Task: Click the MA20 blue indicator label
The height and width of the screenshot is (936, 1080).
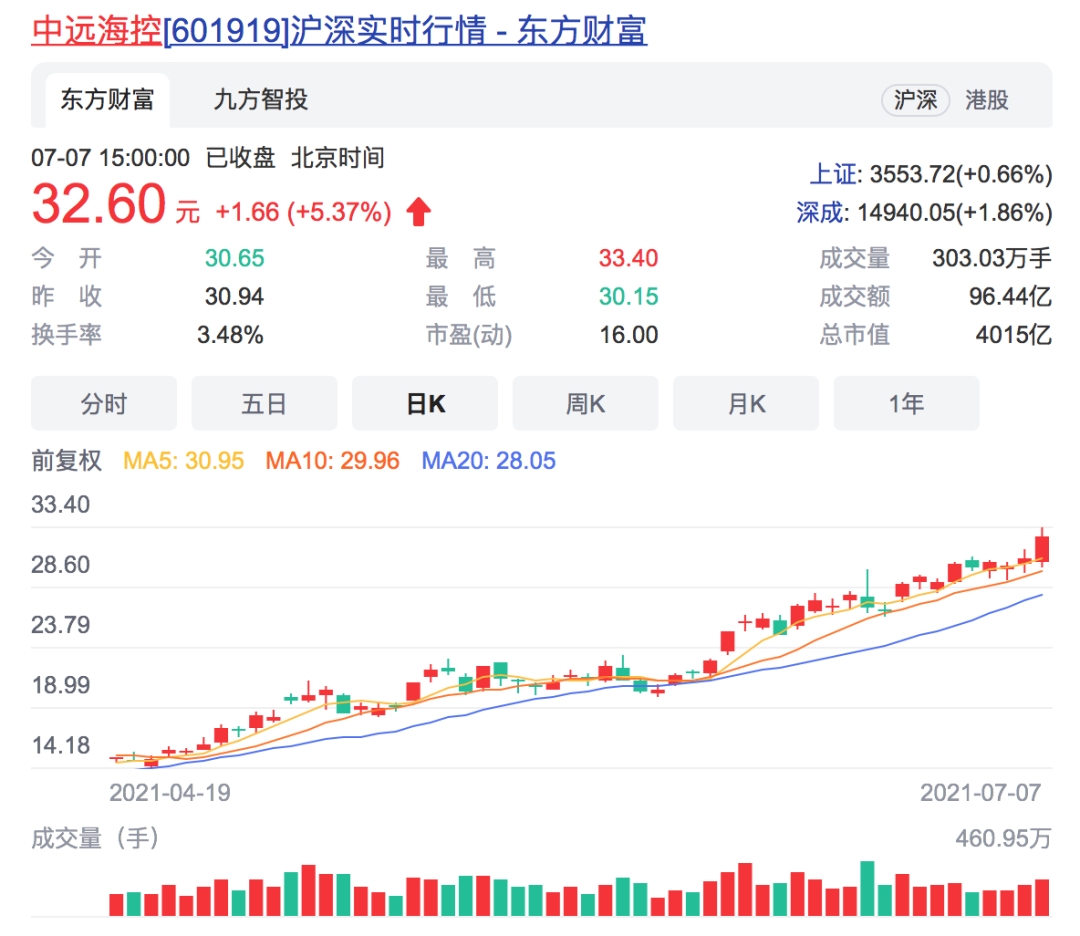Action: coord(488,461)
